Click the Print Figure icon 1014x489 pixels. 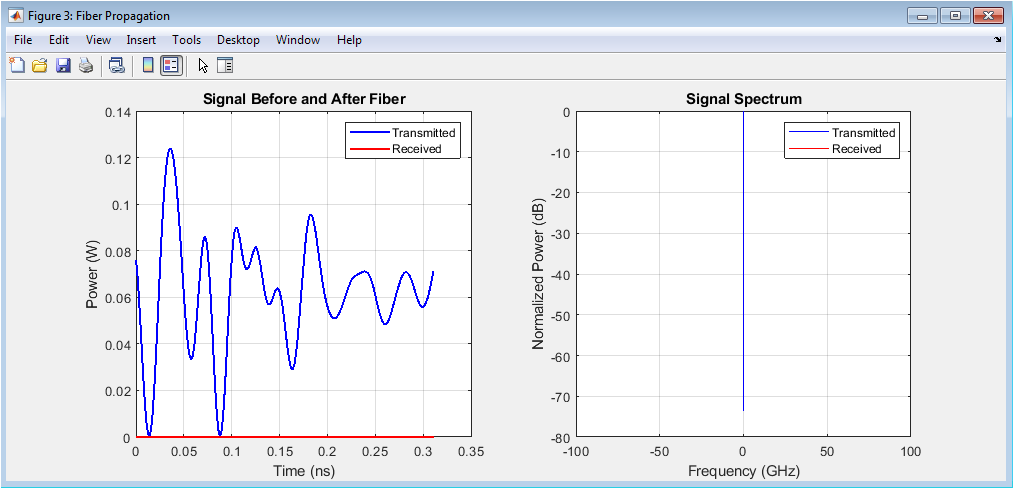coord(86,66)
